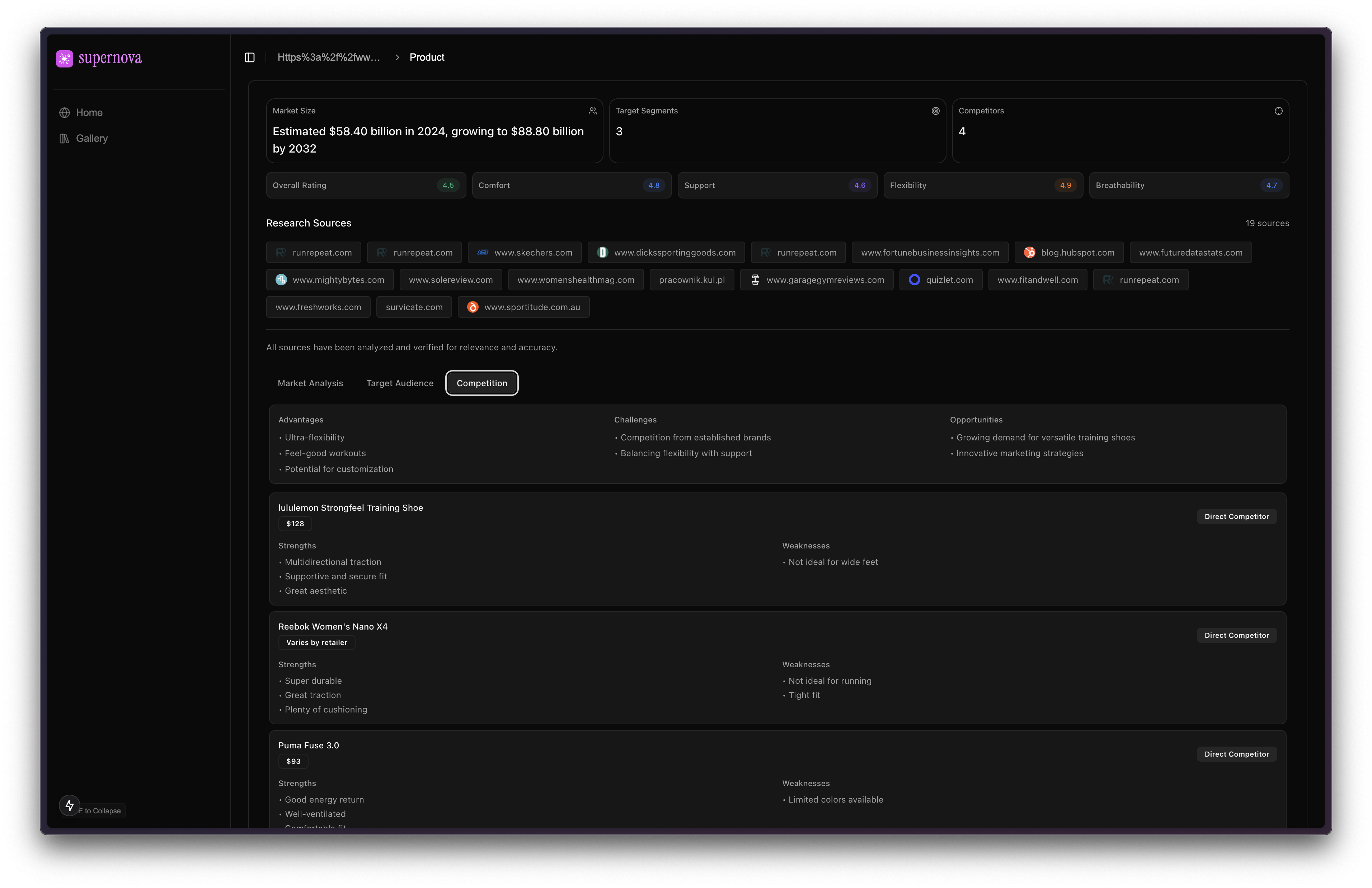Open Home in the sidebar
1372x888 pixels.
coord(89,112)
